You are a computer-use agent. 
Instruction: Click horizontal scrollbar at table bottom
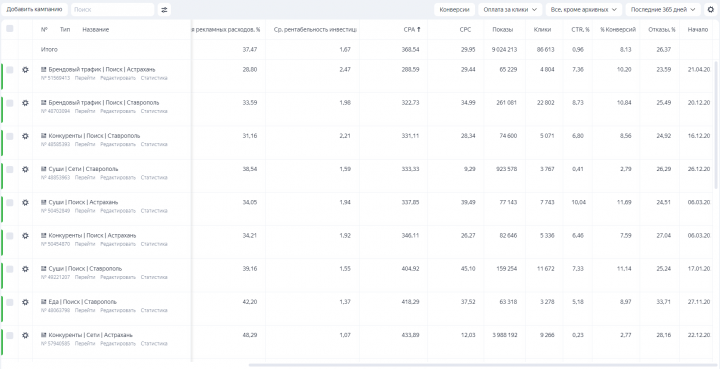[482, 365]
